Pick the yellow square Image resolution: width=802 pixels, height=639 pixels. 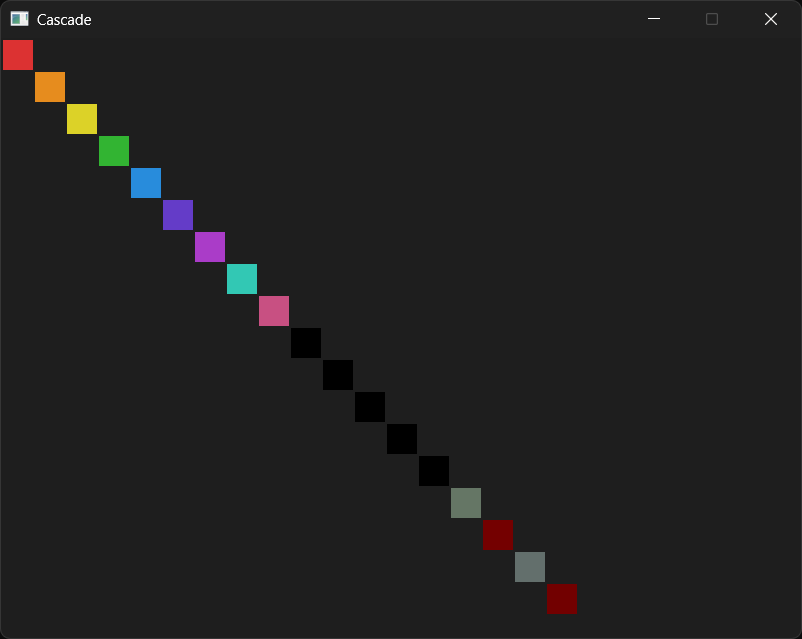(82, 119)
